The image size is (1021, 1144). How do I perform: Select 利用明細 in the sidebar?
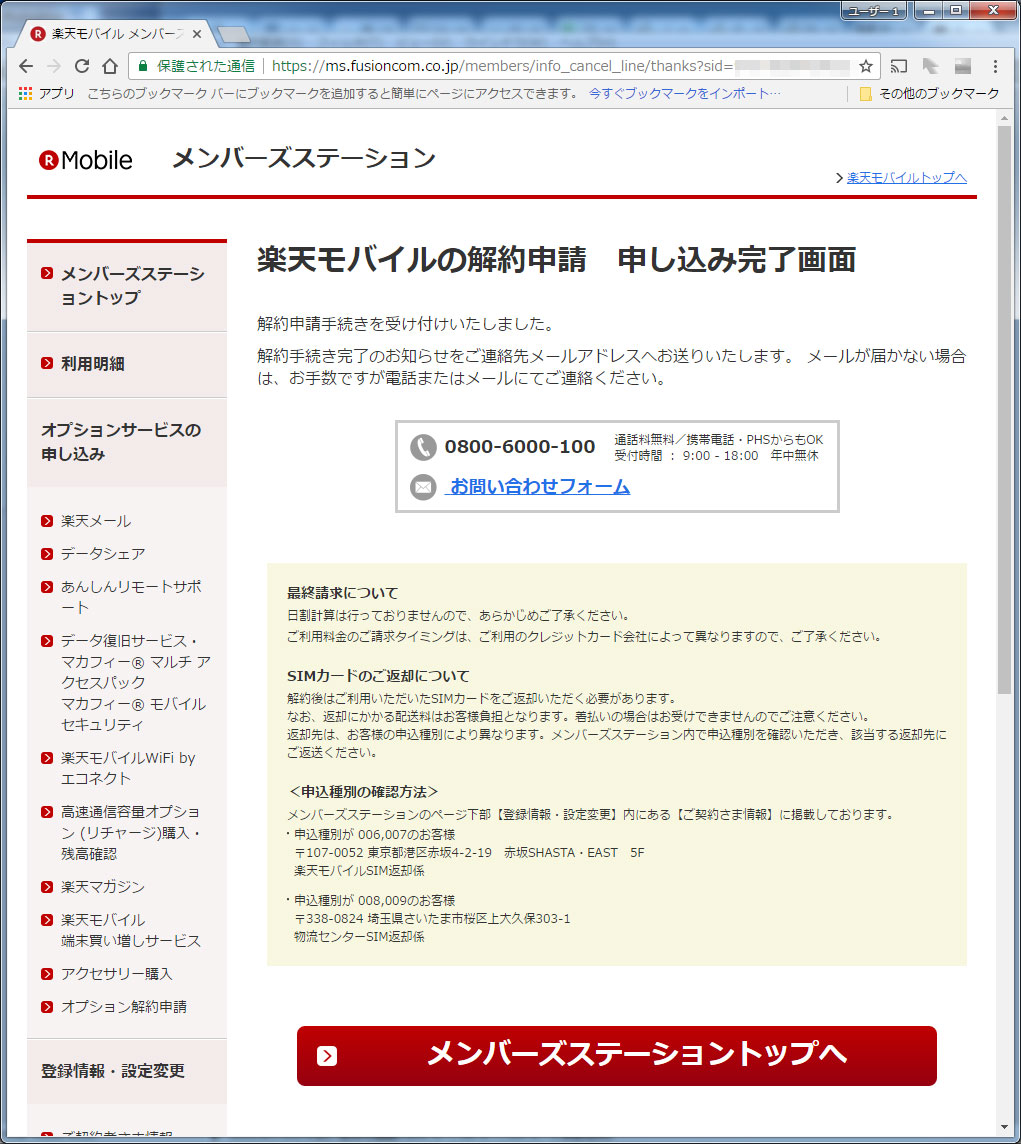point(92,364)
